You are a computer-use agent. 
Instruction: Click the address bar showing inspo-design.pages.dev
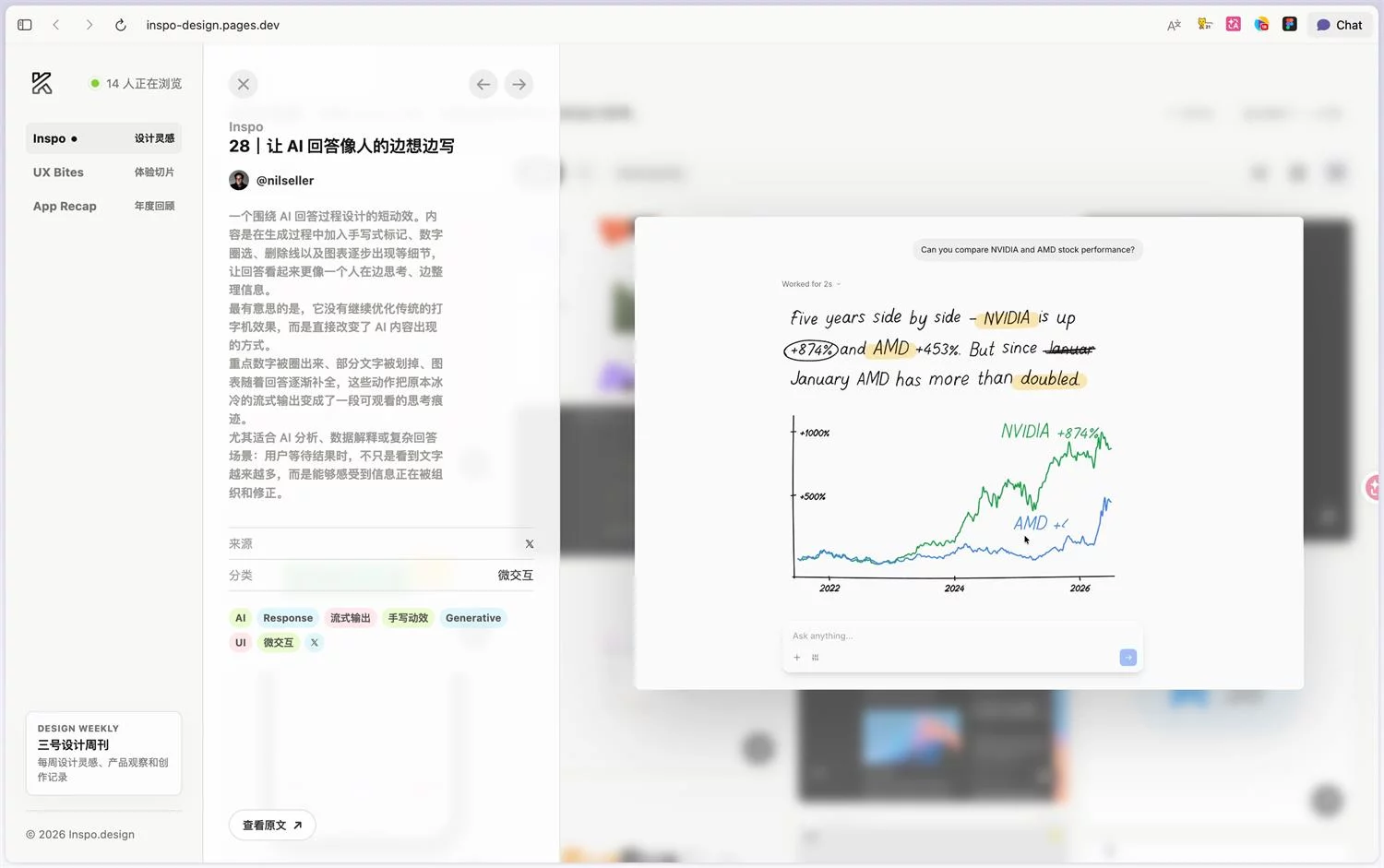(x=213, y=25)
